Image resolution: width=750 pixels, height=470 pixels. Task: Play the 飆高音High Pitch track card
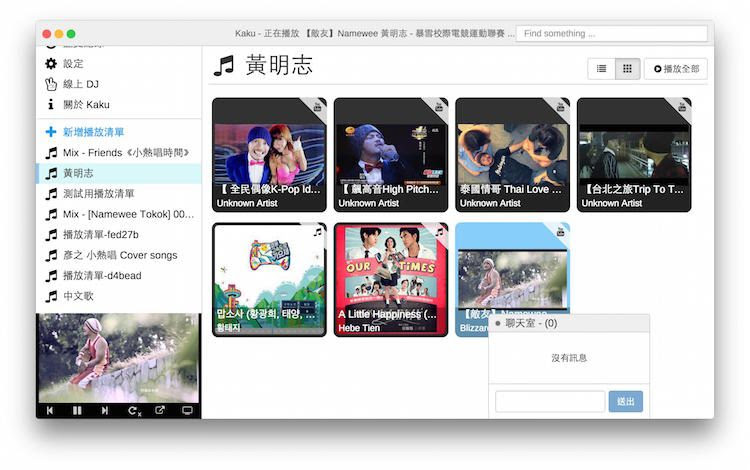[x=391, y=155]
